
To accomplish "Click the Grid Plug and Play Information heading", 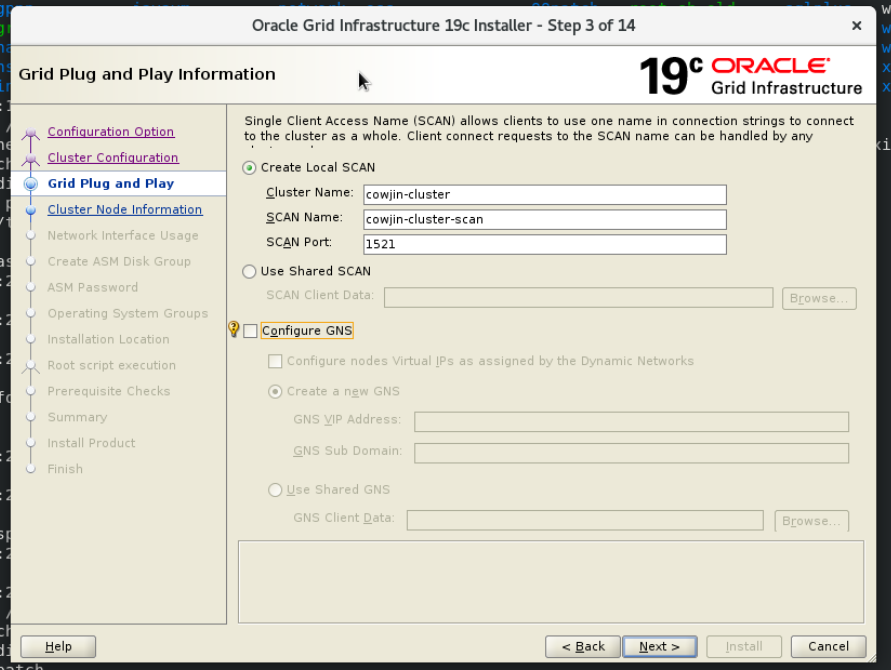I will [147, 74].
